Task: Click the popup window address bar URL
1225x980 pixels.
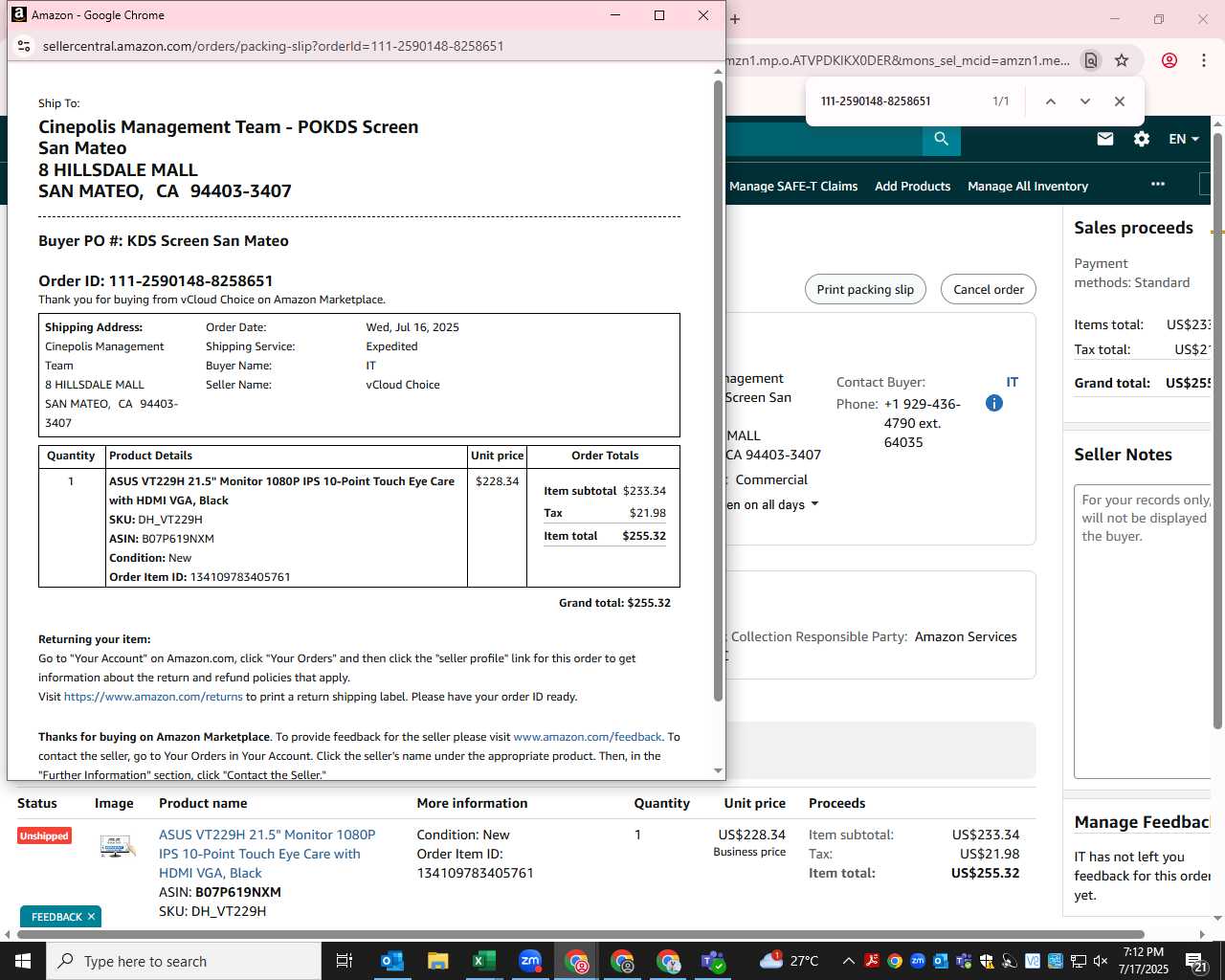Action: (274, 46)
